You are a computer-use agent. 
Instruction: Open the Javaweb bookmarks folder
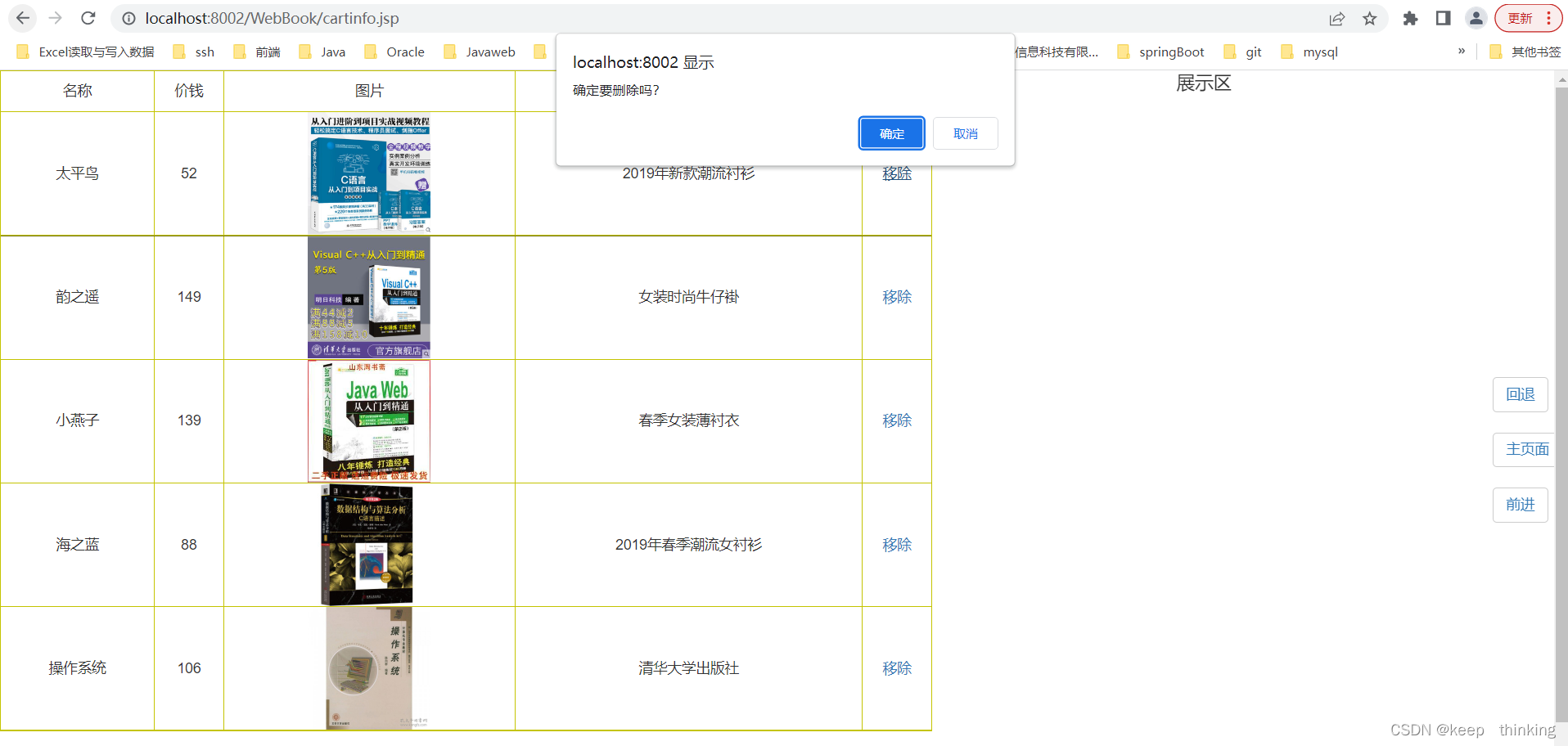coord(489,51)
